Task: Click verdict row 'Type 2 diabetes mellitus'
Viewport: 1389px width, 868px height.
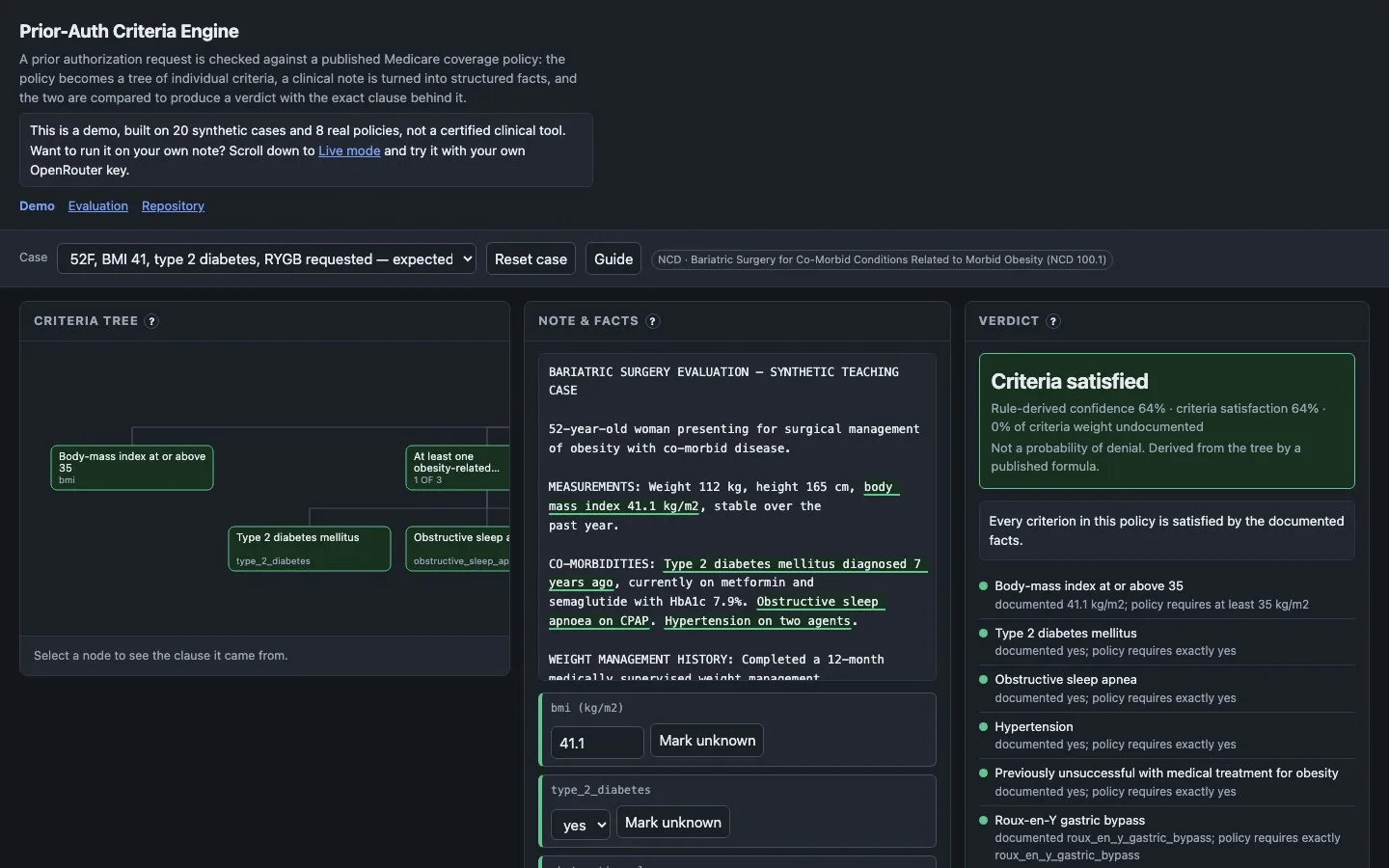Action: (x=1166, y=641)
